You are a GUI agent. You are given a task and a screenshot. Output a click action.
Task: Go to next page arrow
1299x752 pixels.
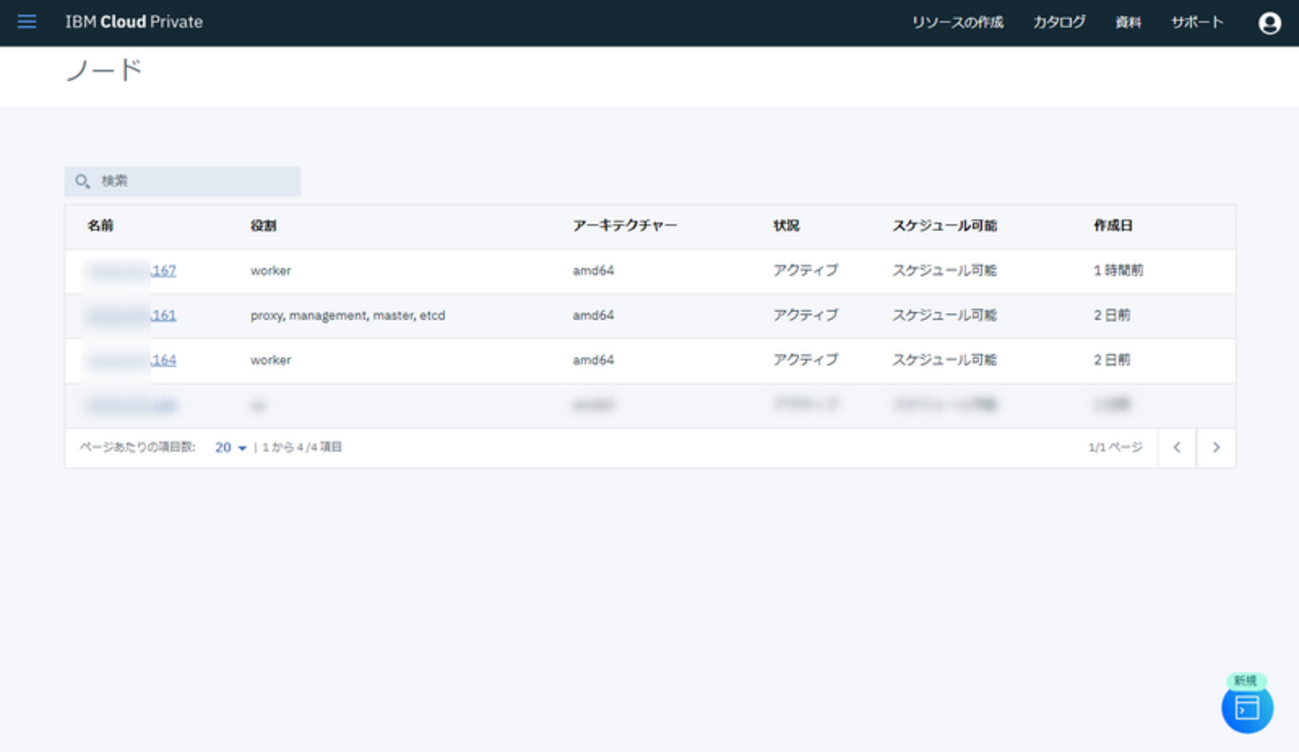coord(1216,448)
